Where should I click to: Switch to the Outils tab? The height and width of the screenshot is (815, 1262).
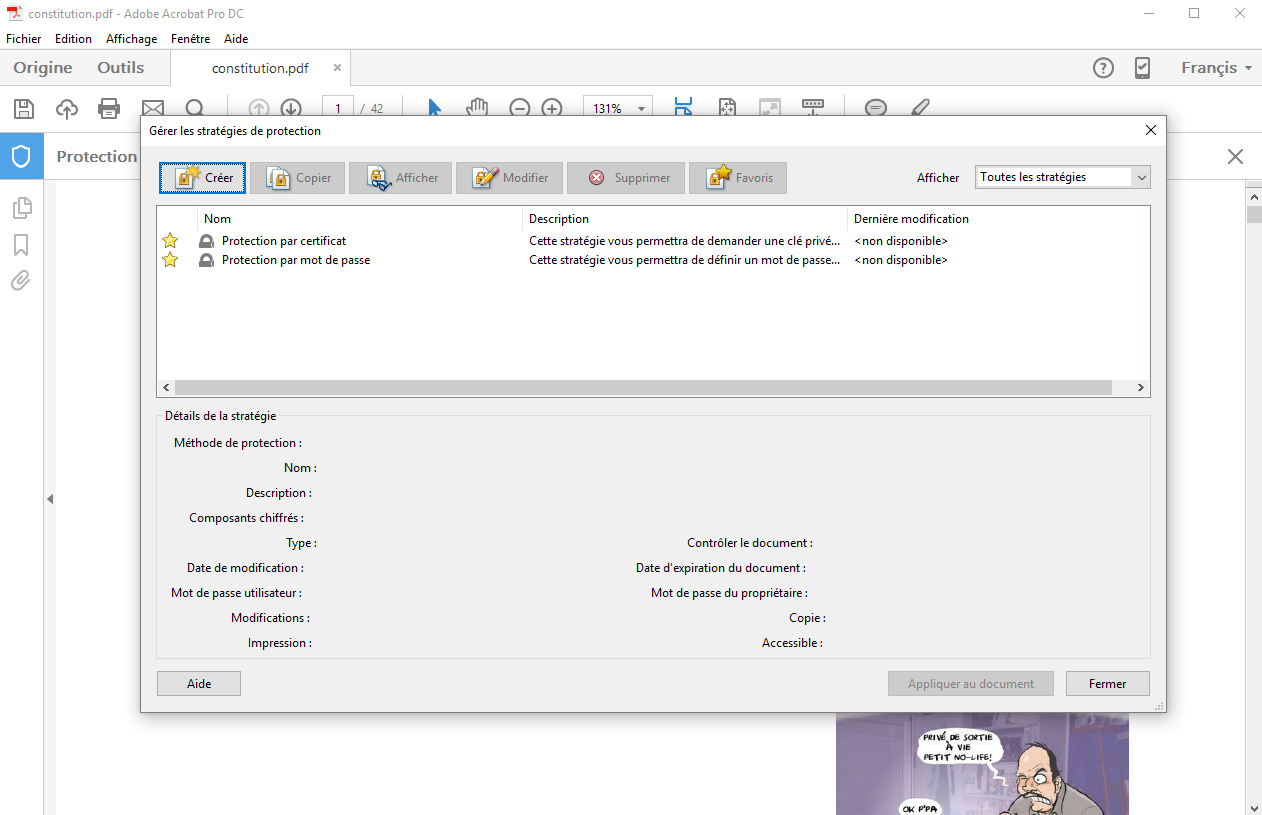pyautogui.click(x=120, y=68)
